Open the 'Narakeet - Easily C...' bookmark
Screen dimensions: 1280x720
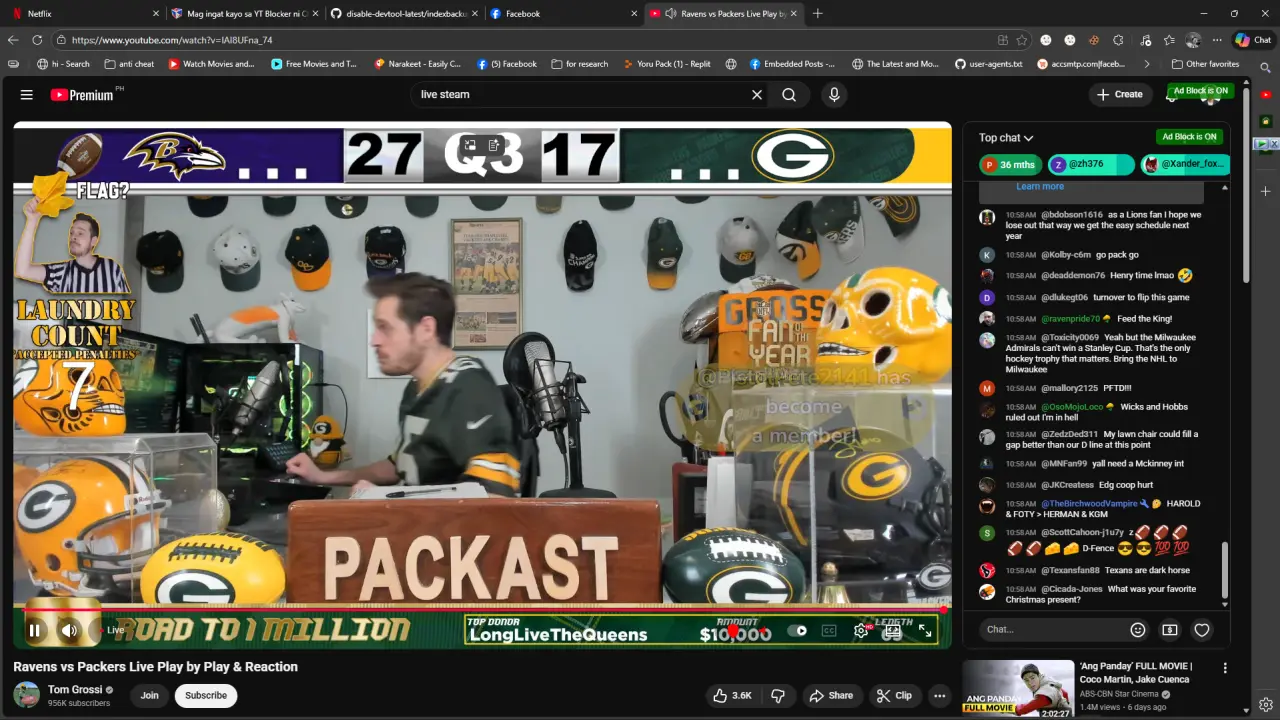pos(417,64)
